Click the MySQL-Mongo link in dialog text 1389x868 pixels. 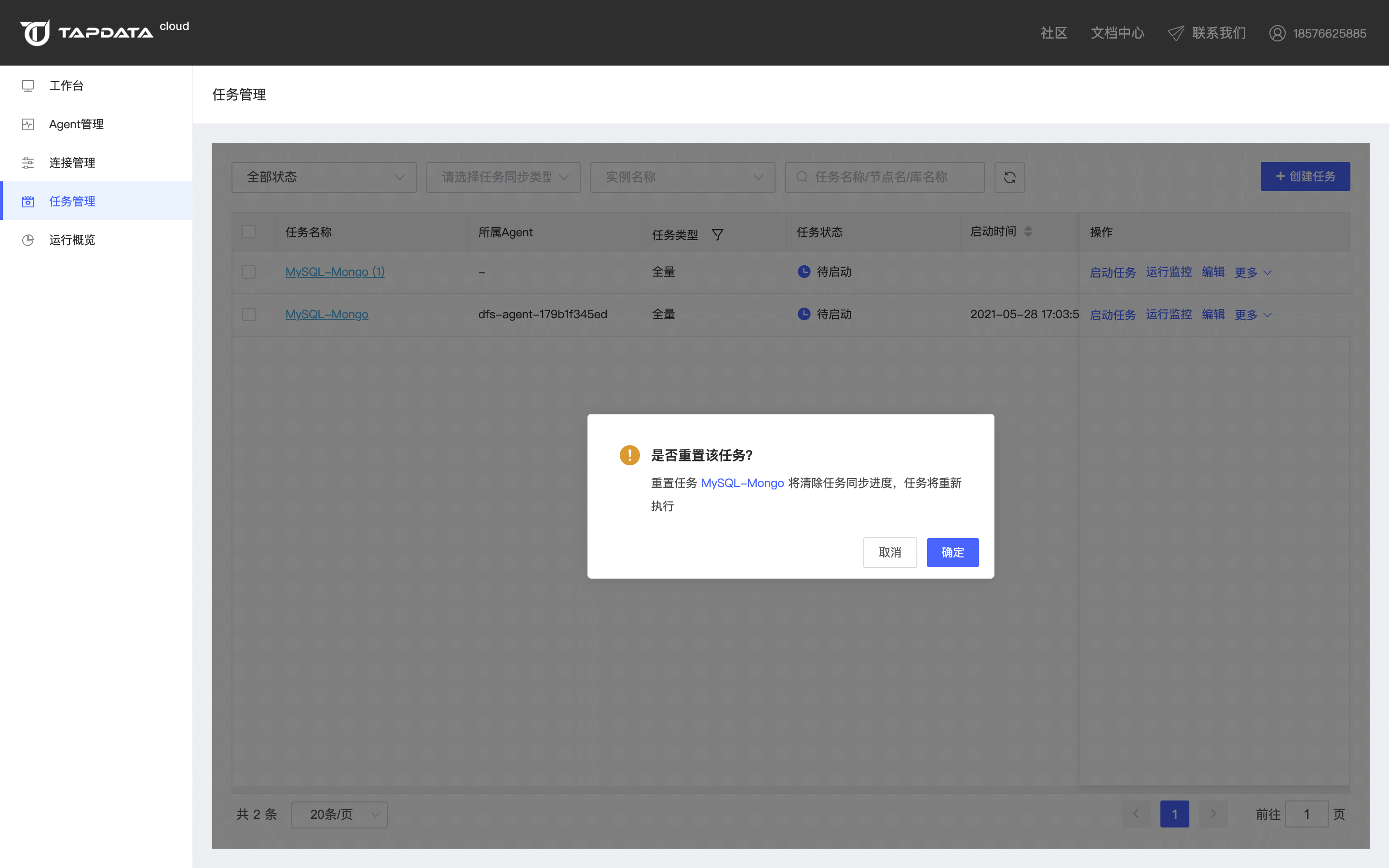742,483
